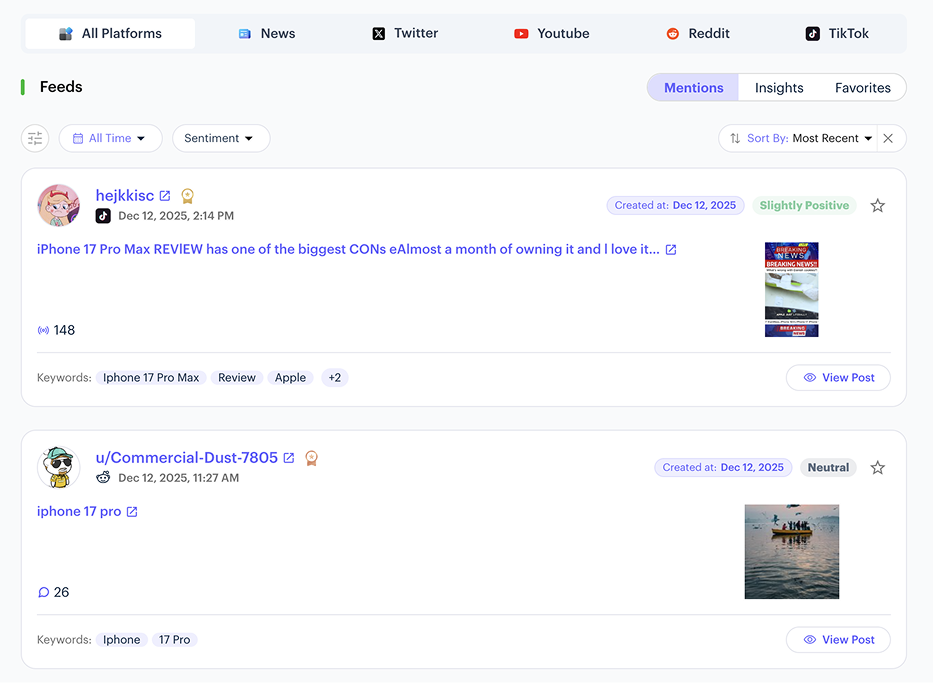933x683 pixels.
Task: Open the Sort By Most Recent dropdown
Action: point(805,138)
